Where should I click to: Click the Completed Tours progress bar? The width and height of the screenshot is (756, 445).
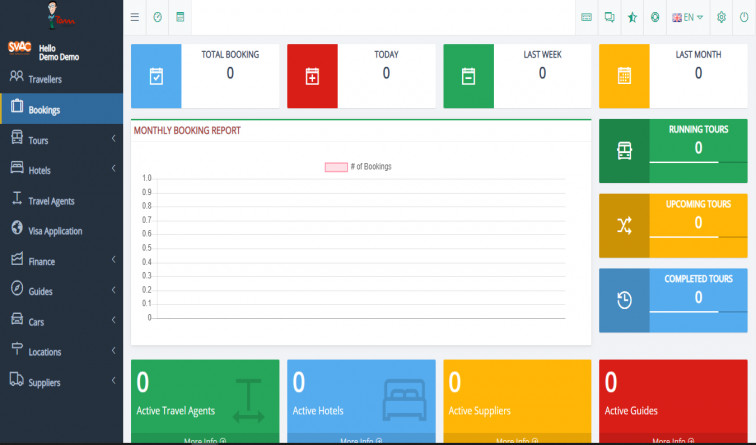(x=698, y=312)
